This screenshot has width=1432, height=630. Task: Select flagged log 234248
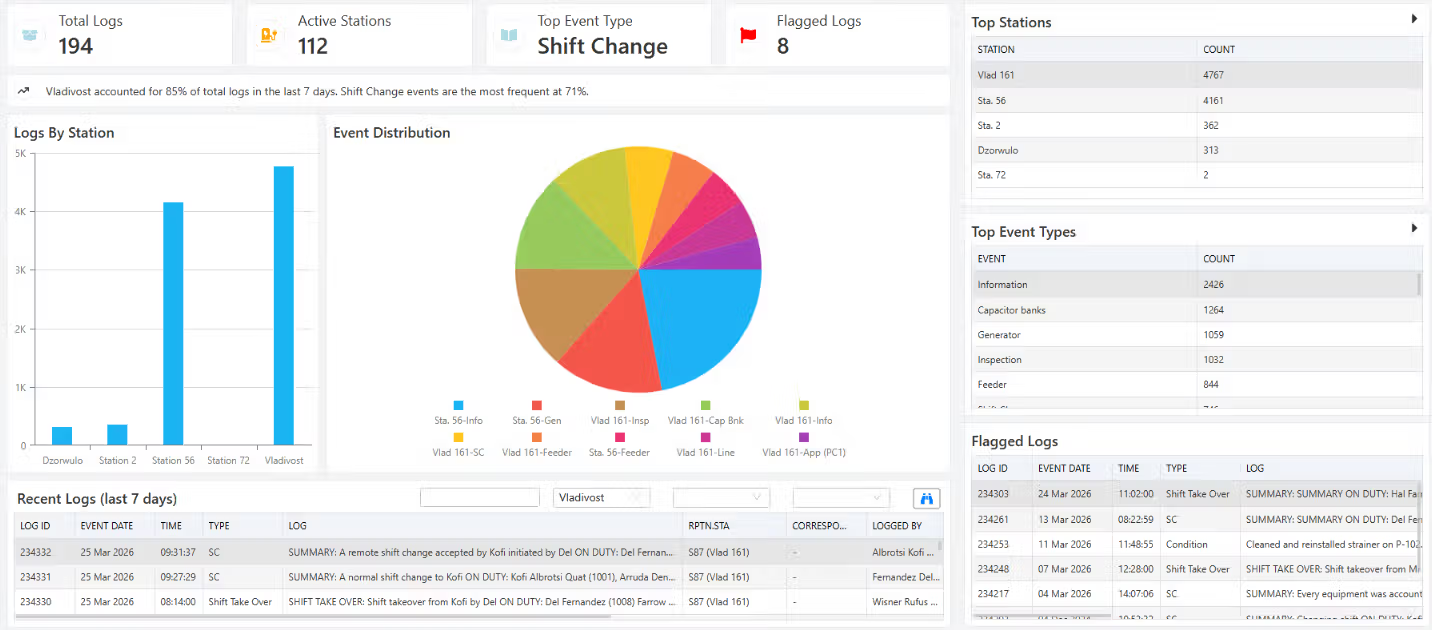pyautogui.click(x=1196, y=569)
